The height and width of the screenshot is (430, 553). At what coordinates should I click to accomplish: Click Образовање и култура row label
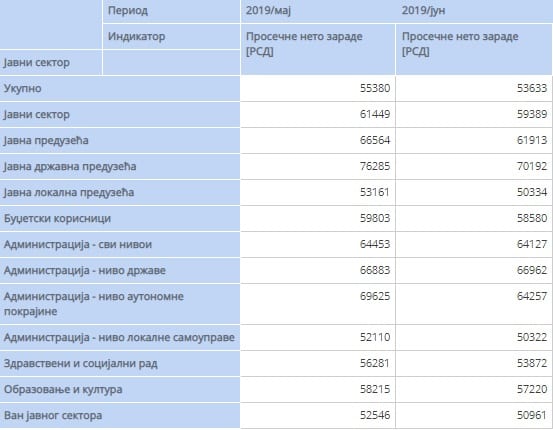pyautogui.click(x=120, y=389)
